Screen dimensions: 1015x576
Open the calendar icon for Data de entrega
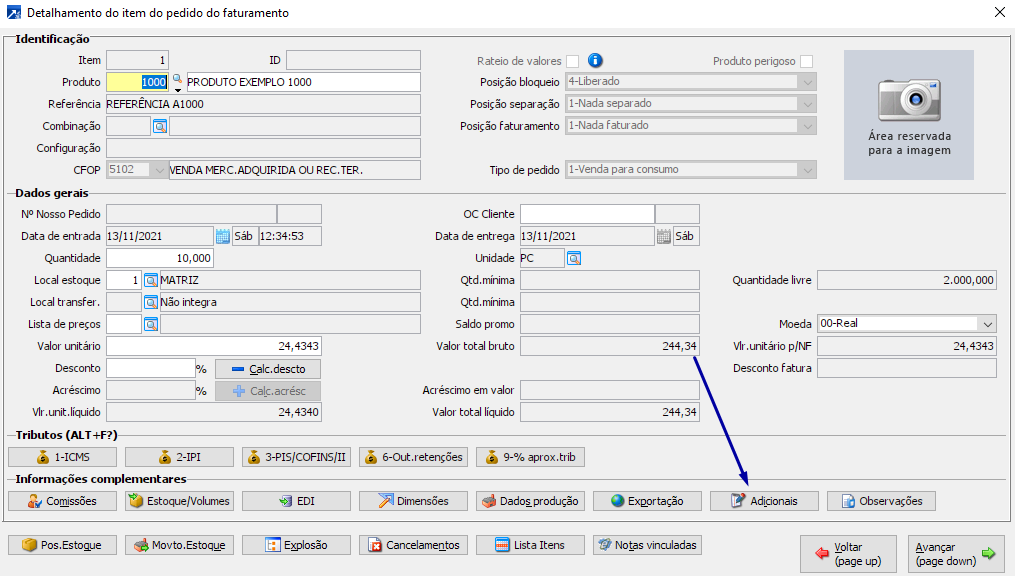pos(663,236)
